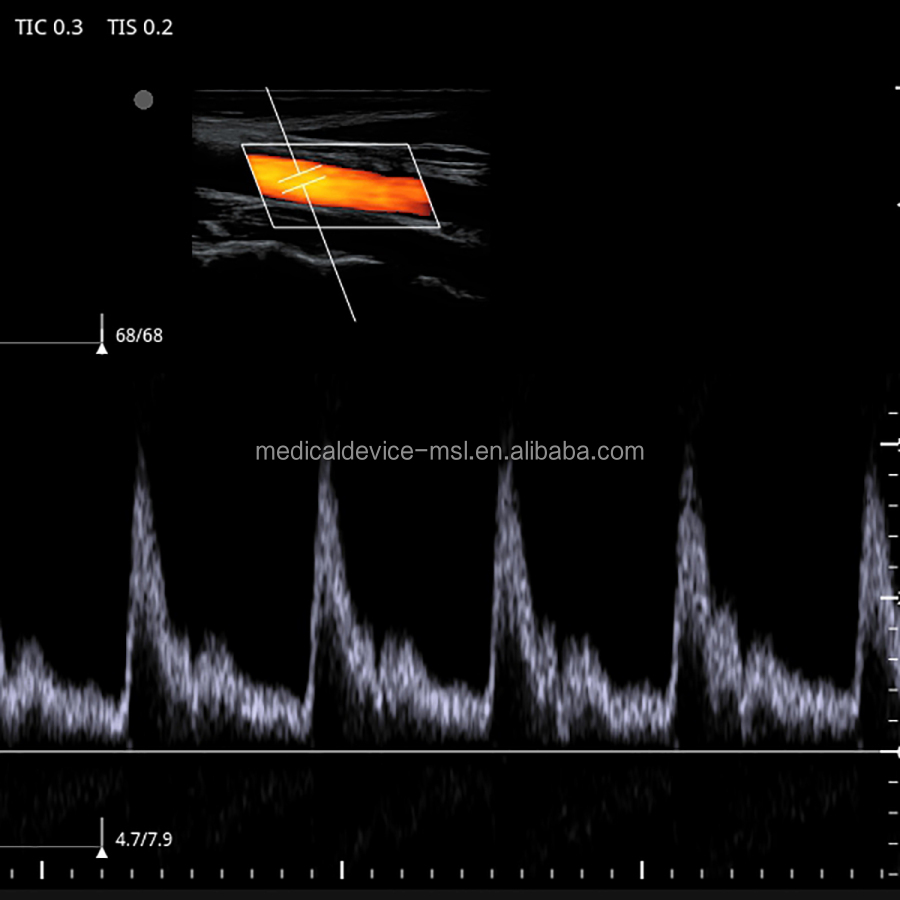
Task: Click the 68/68 value label
Action: pyautogui.click(x=139, y=336)
